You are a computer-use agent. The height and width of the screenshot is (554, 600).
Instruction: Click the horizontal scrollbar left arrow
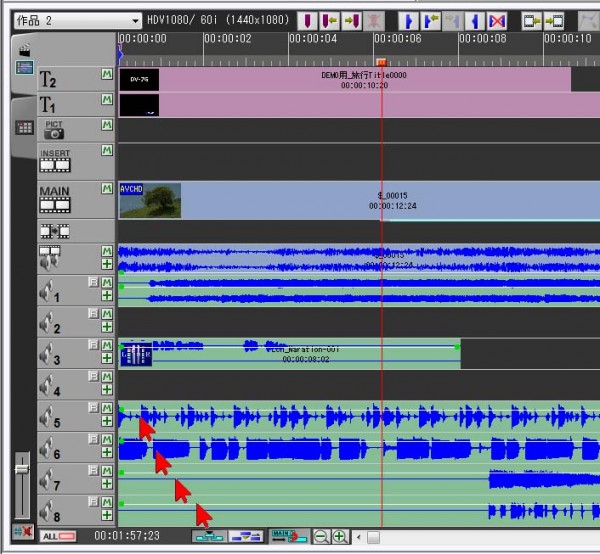pyautogui.click(x=359, y=537)
